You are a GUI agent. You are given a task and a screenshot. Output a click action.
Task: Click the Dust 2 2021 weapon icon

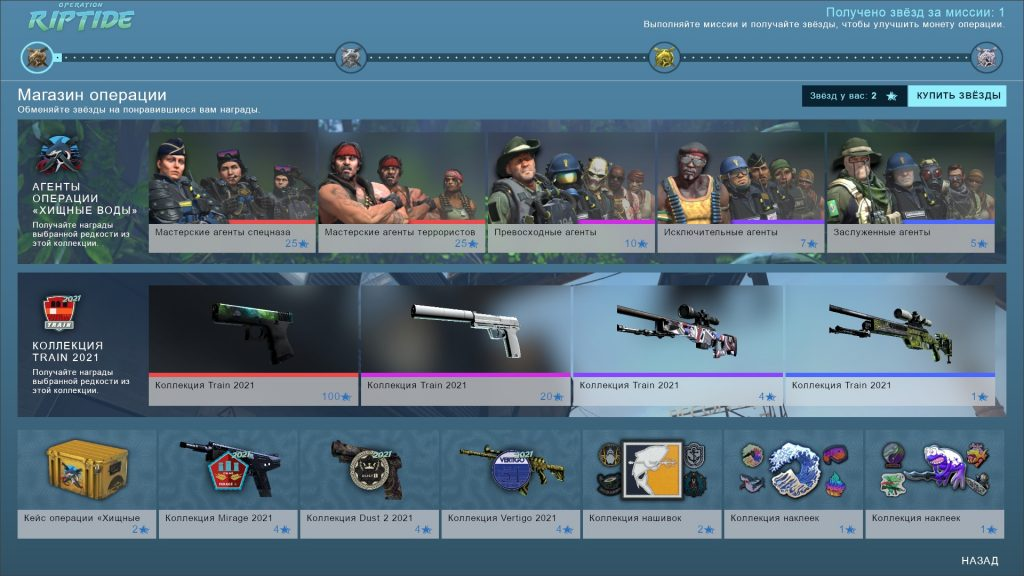tap(369, 468)
